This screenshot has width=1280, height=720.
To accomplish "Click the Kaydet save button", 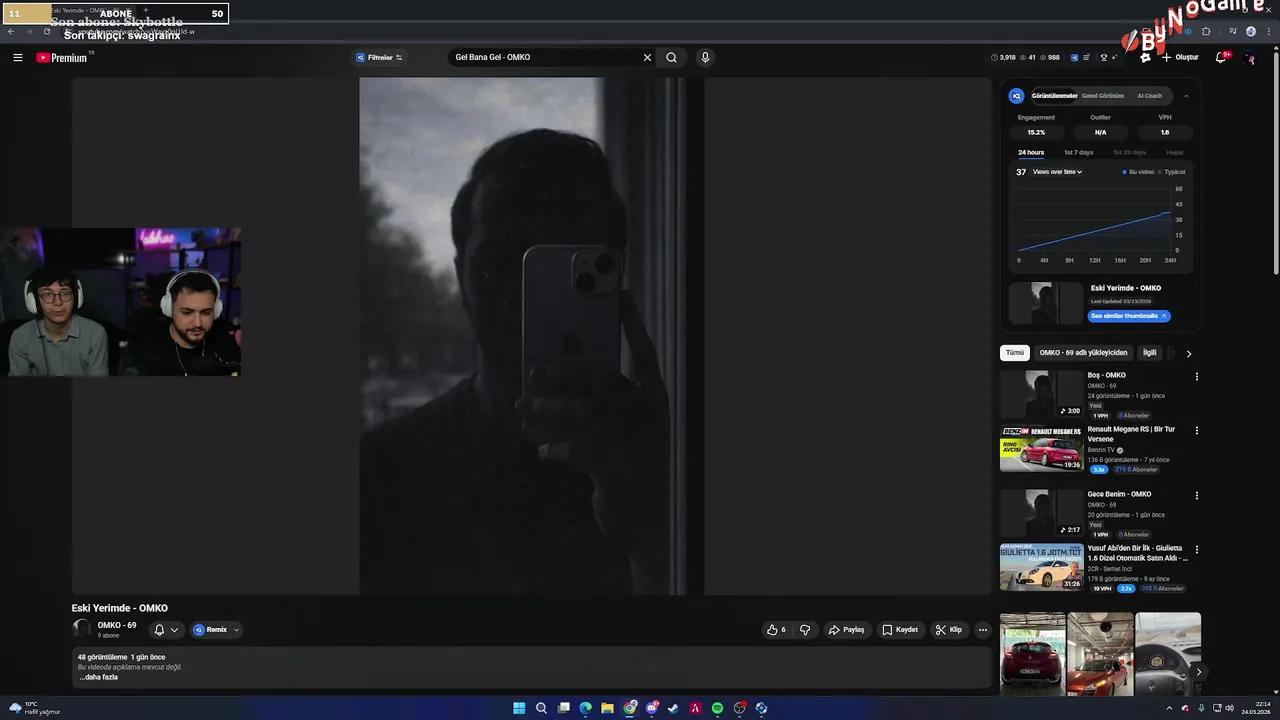I will 900,630.
